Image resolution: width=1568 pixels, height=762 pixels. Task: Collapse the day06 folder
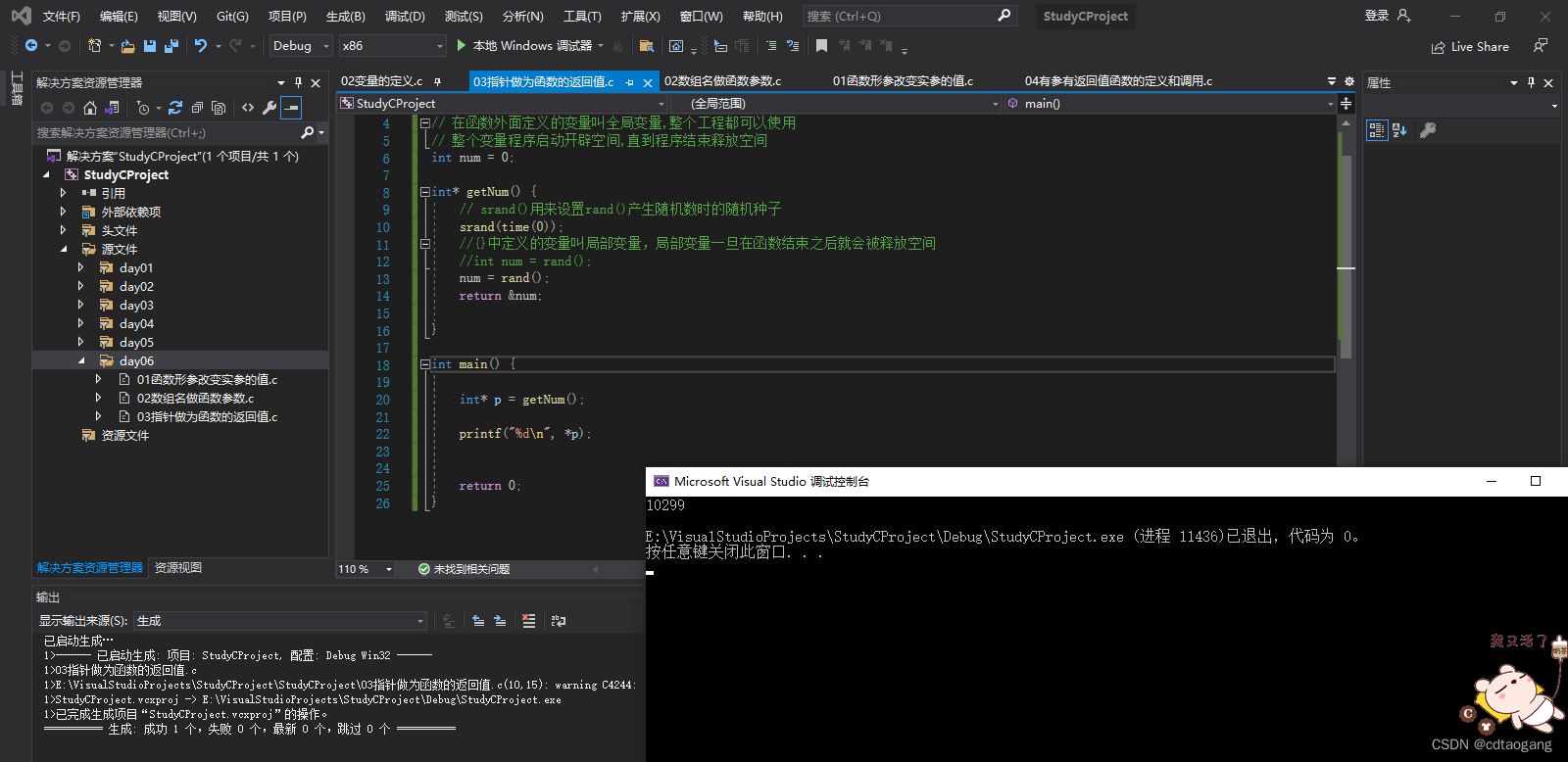coord(80,360)
